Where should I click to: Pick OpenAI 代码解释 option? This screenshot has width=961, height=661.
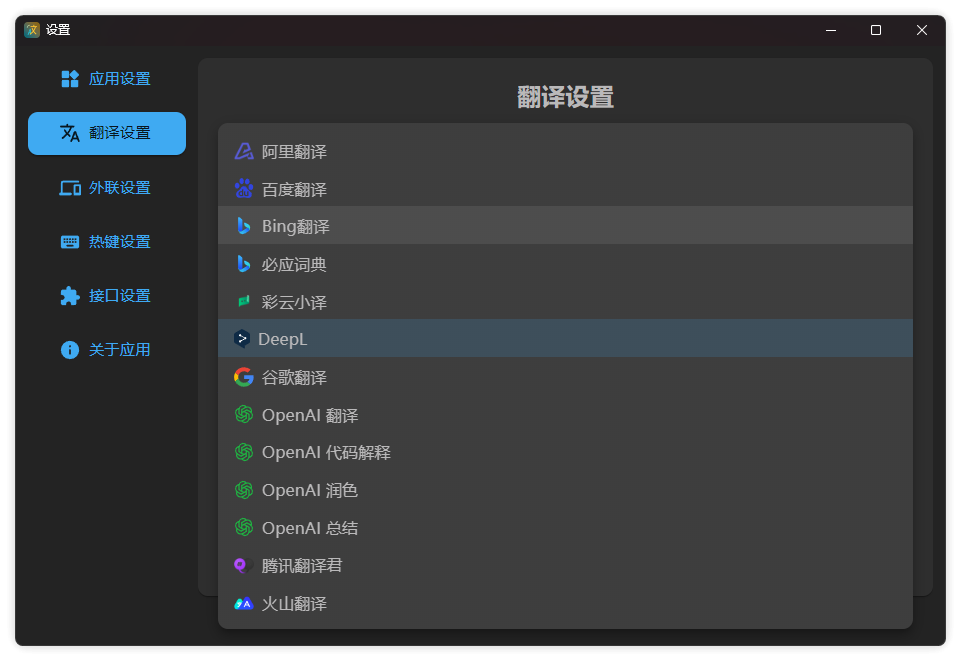[x=326, y=453]
